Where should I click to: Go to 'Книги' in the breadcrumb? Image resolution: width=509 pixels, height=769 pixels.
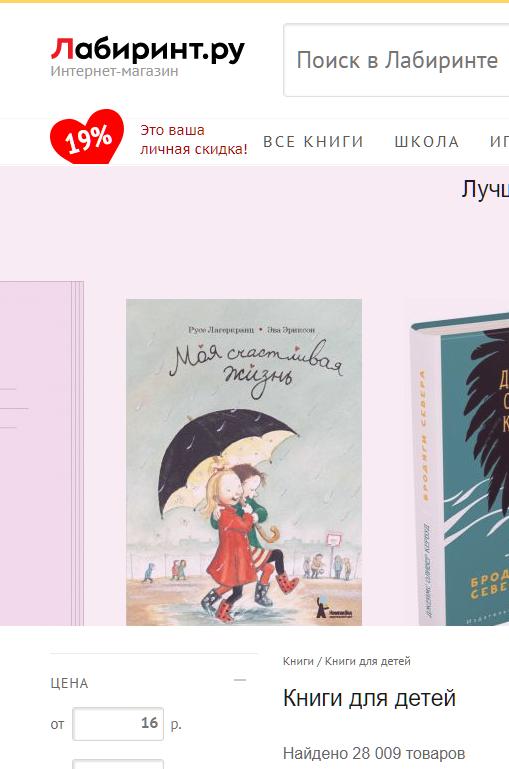[x=298, y=661]
